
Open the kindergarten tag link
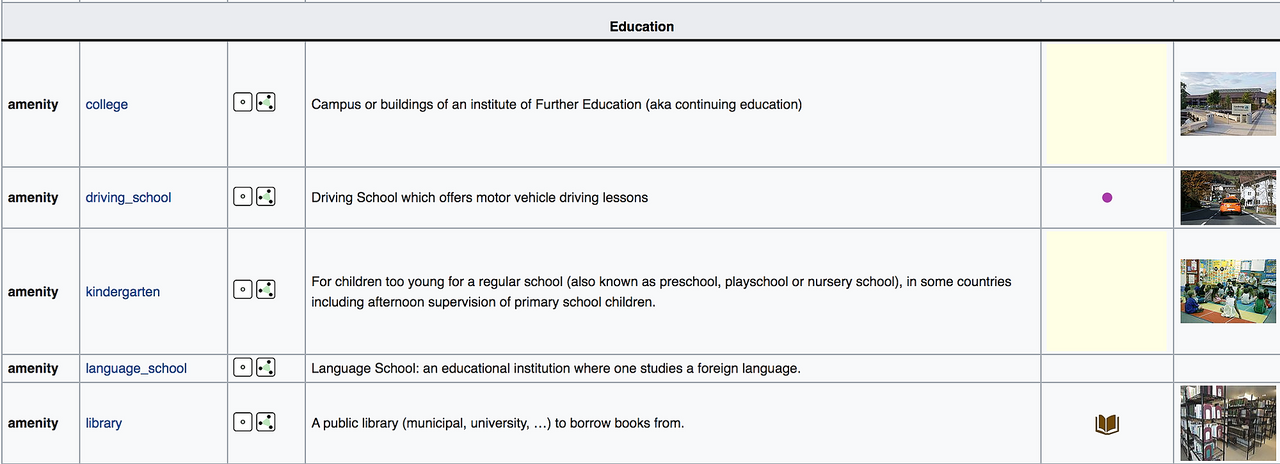(x=123, y=292)
